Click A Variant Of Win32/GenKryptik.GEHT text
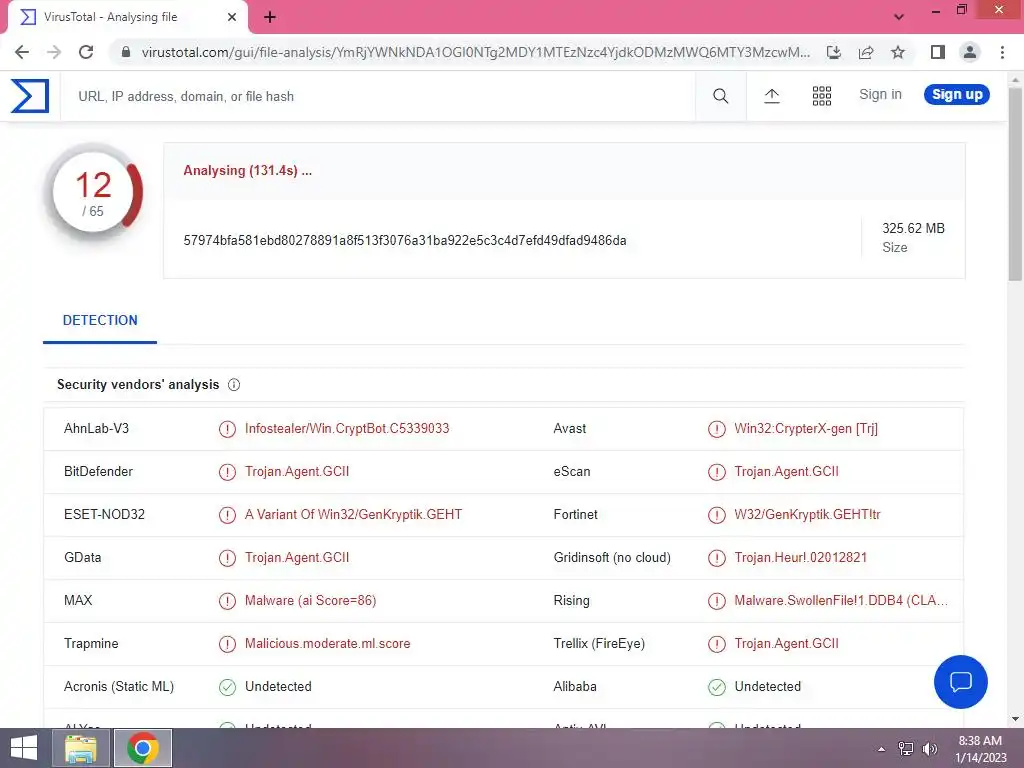The image size is (1024, 768). [x=353, y=514]
